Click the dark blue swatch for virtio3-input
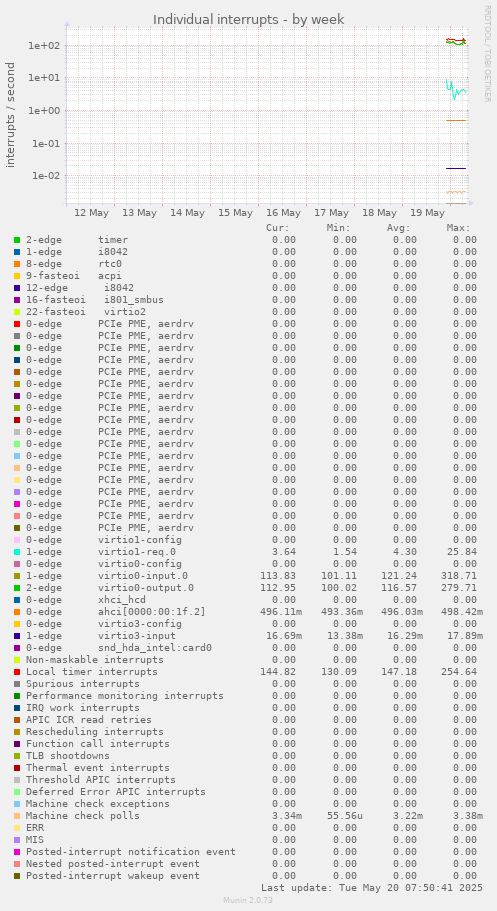Screen dimensions: 497x911 (17, 636)
